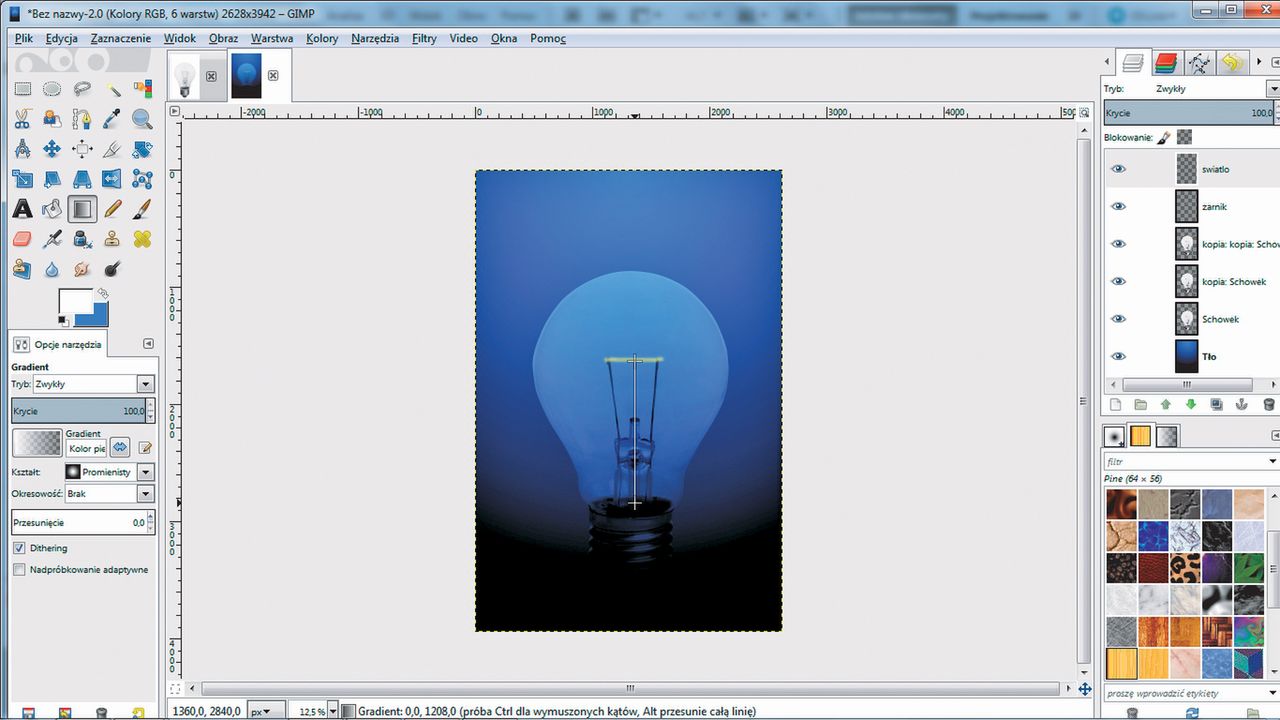
Task: Enable Nadpróbkowanie adaptywne checkbox
Action: click(19, 570)
